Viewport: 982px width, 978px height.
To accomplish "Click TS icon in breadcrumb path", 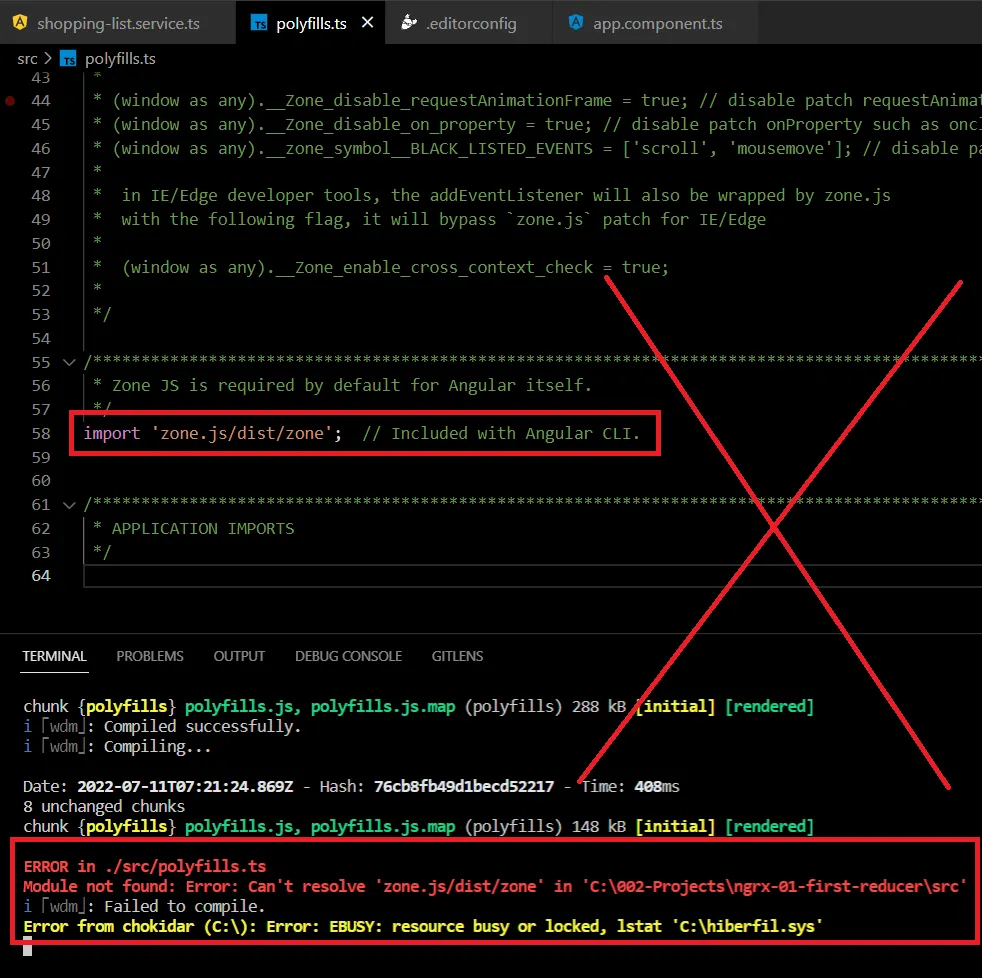I will [x=68, y=59].
